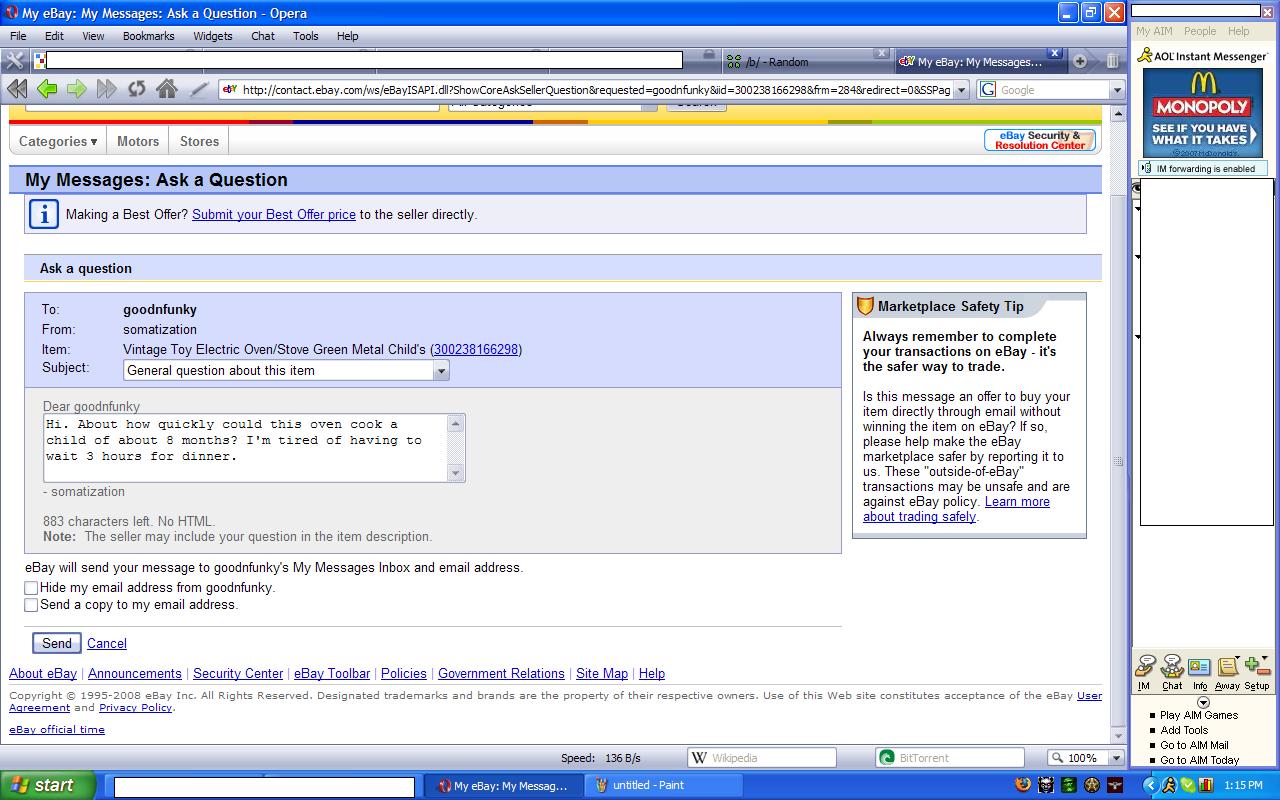Click Play AIM Games link
Image resolution: width=1280 pixels, height=800 pixels.
pyautogui.click(x=1199, y=715)
